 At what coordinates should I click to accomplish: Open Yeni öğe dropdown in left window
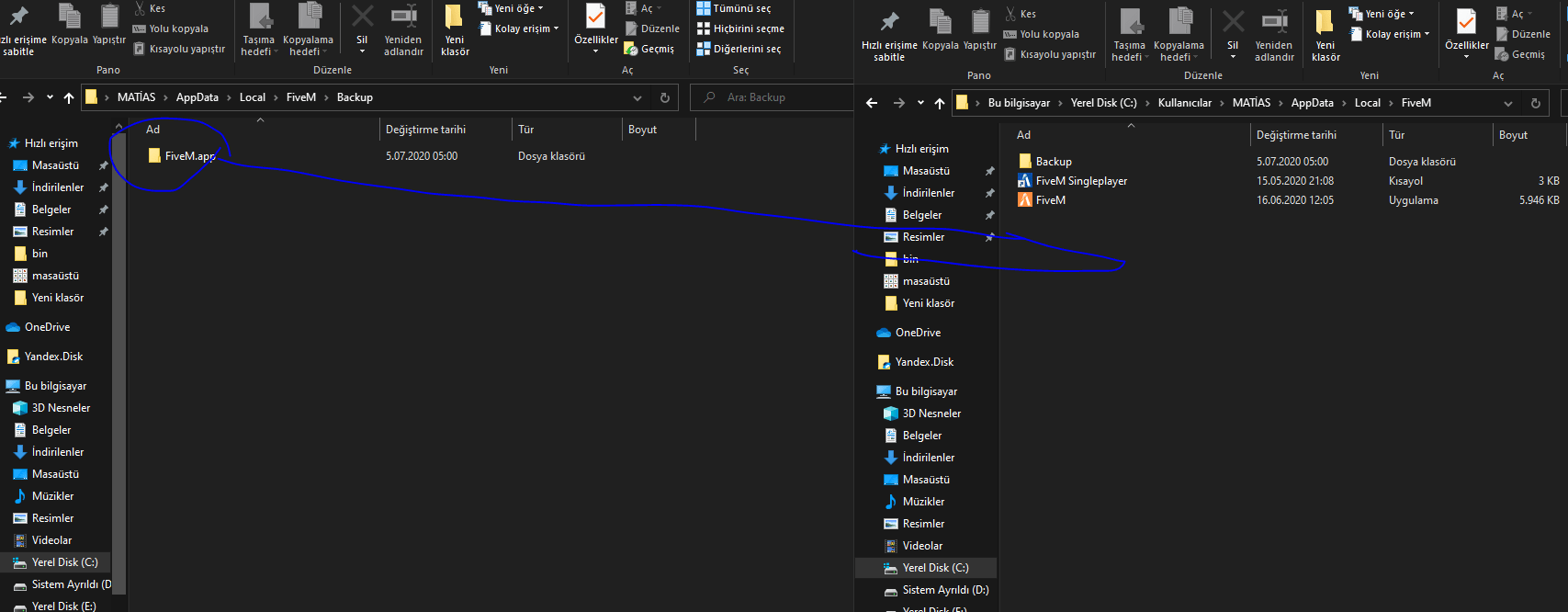click(x=511, y=8)
